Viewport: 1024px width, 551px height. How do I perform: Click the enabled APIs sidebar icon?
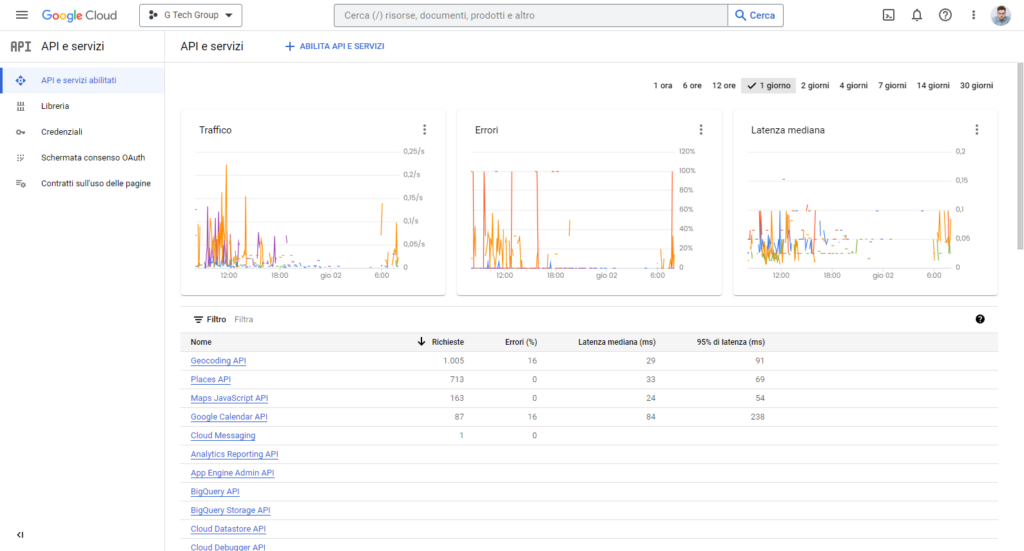20,80
